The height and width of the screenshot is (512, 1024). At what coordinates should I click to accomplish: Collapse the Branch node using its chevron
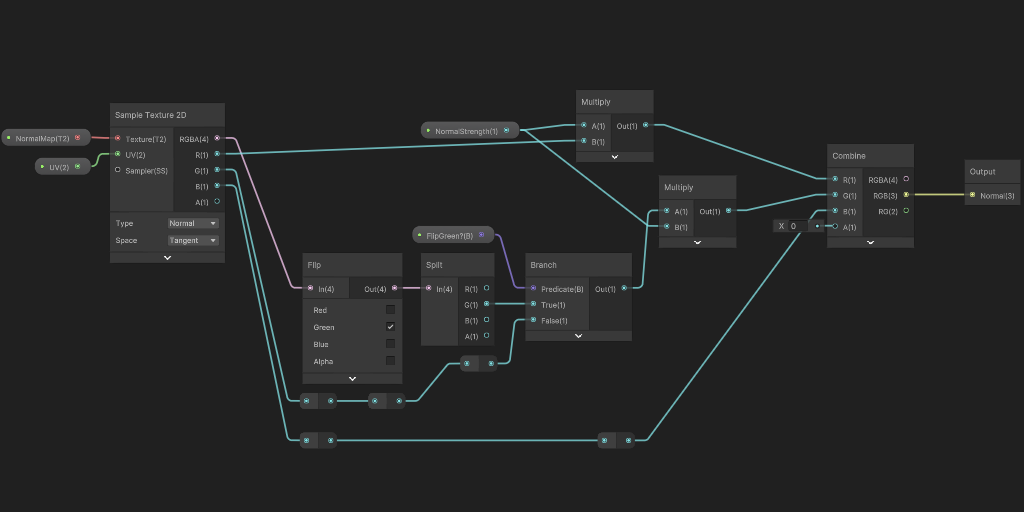click(578, 336)
